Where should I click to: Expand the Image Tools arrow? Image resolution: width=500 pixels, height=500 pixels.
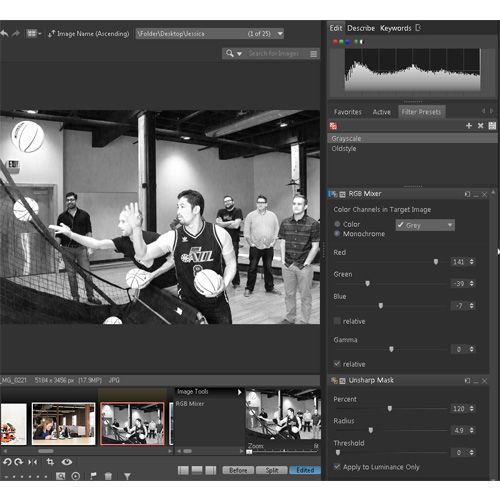pos(239,392)
